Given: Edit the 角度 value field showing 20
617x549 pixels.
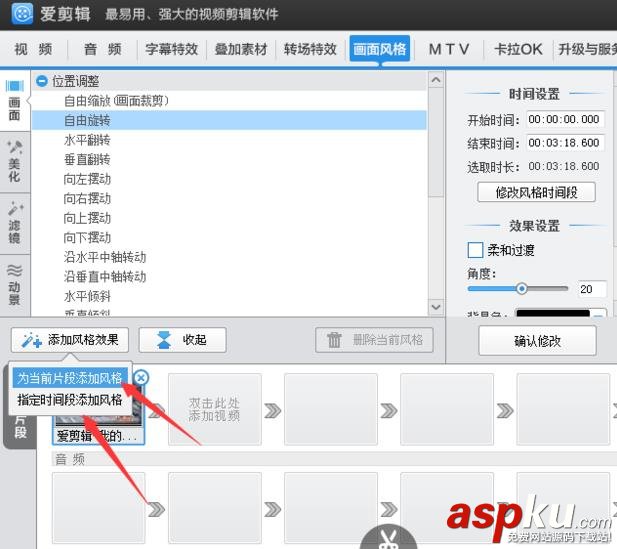Looking at the screenshot, I should (591, 289).
